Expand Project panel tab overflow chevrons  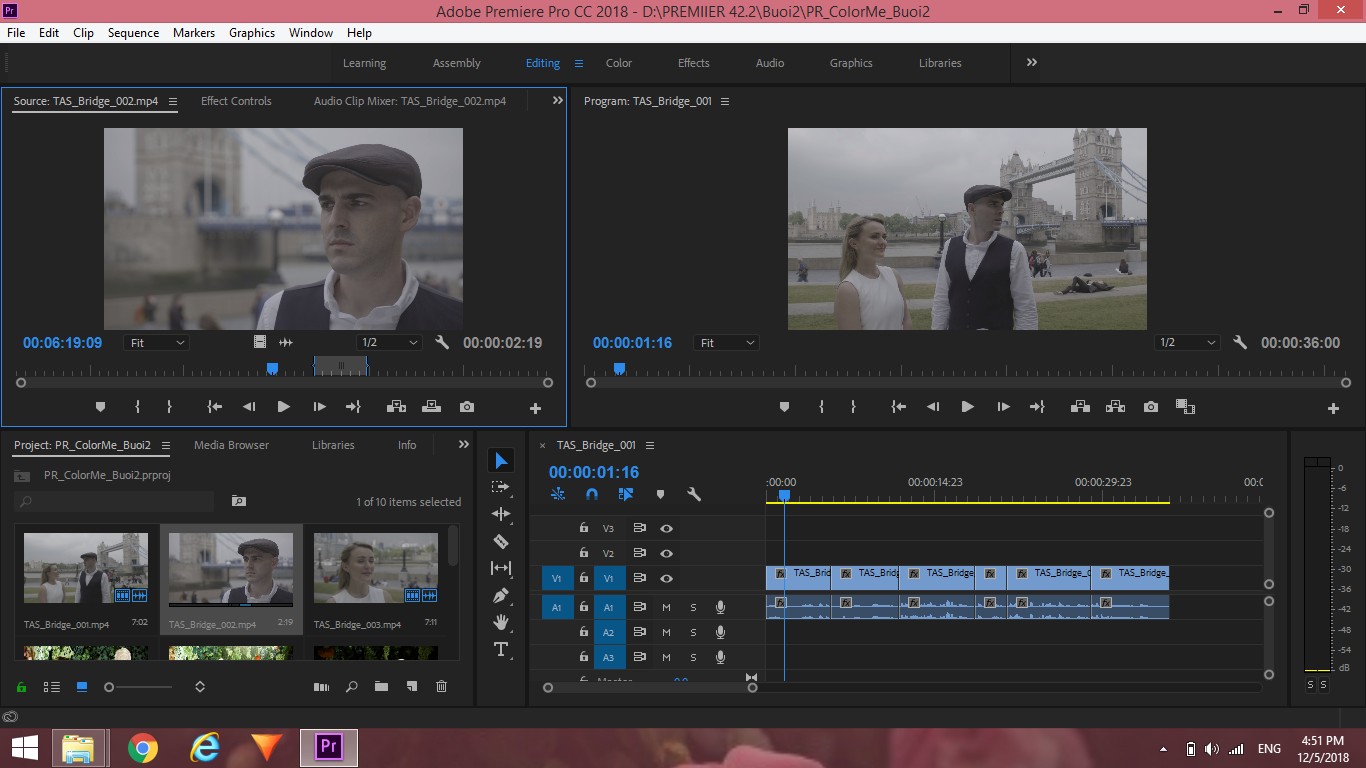pyautogui.click(x=464, y=445)
